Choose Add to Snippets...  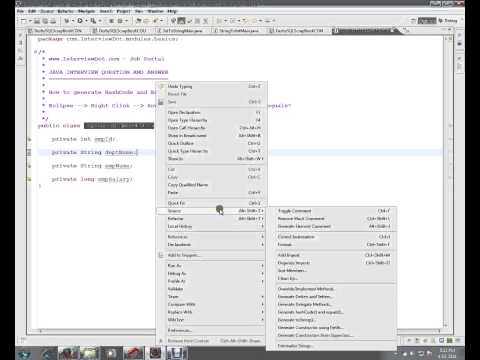(x=211, y=255)
